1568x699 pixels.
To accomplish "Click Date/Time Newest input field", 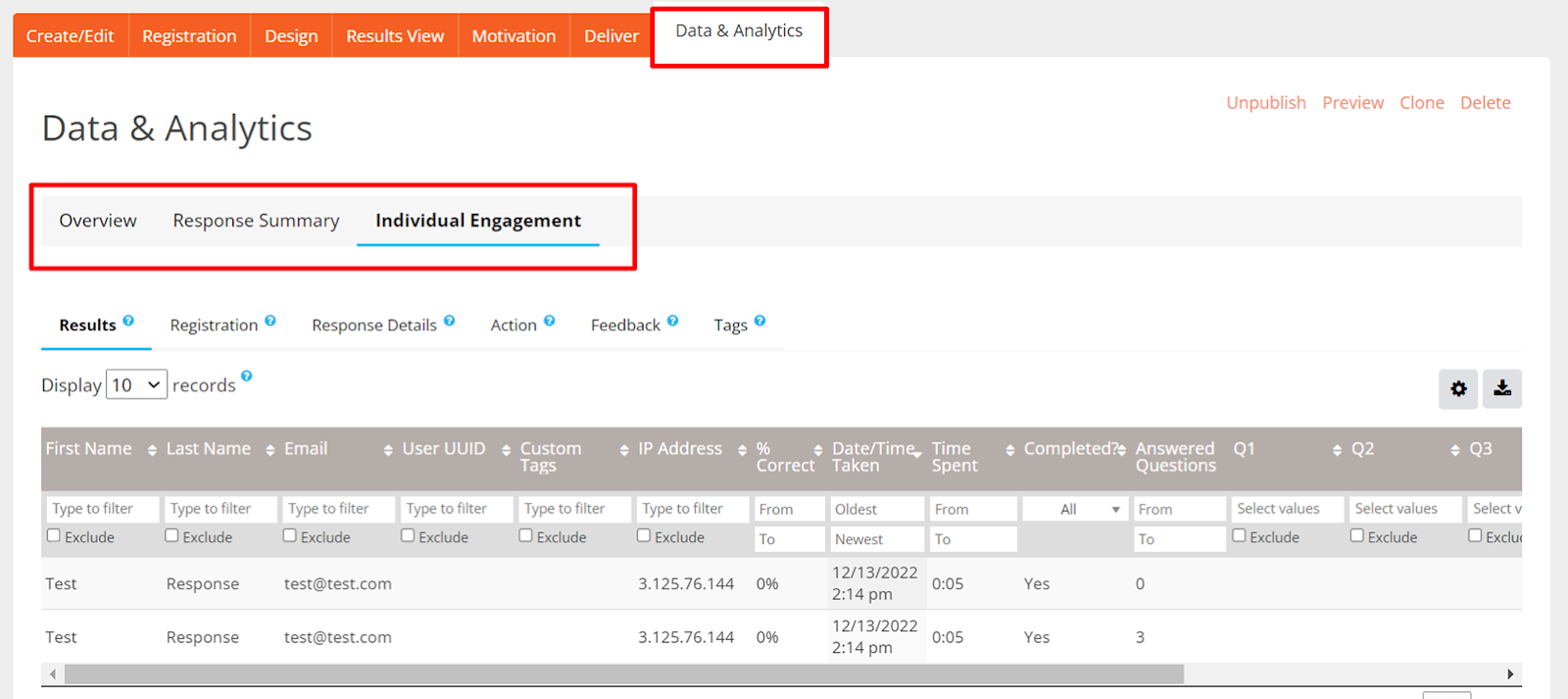I will pos(877,539).
